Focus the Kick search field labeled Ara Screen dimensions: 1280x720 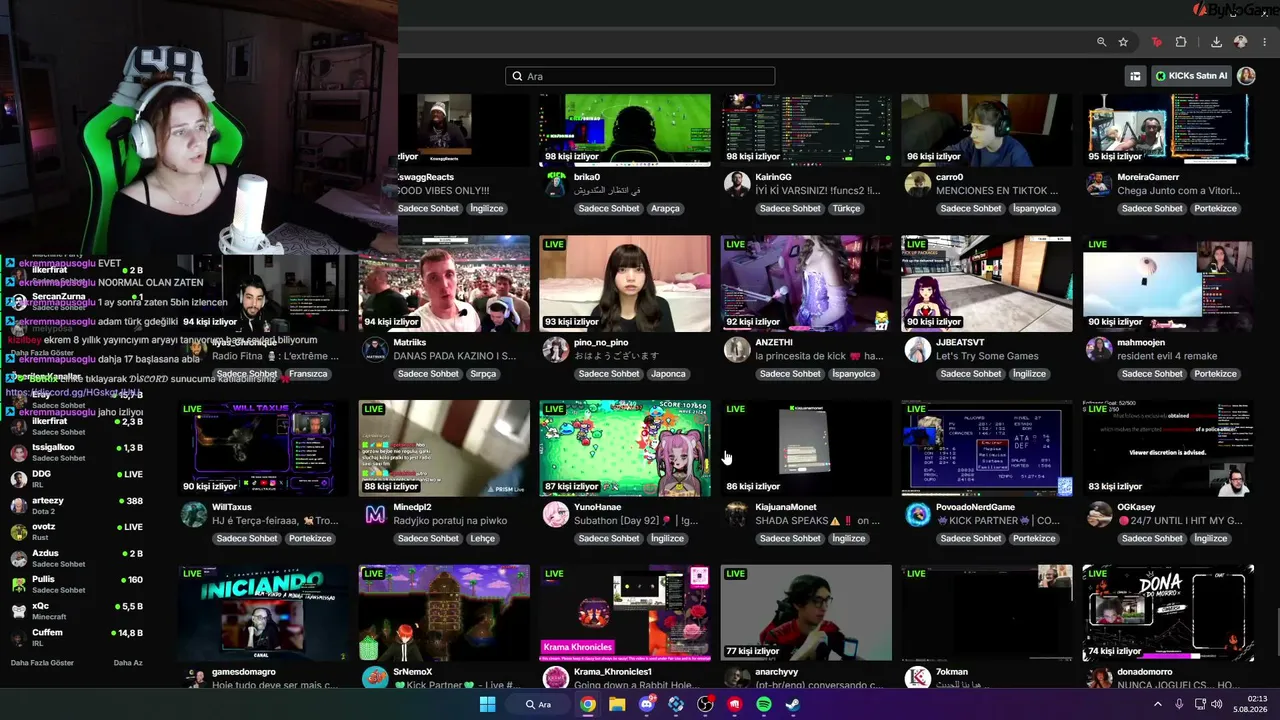(x=640, y=76)
